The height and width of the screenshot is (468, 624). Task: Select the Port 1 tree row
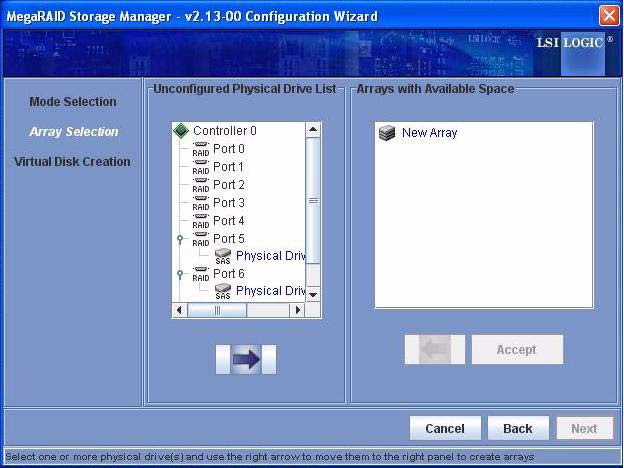click(228, 167)
